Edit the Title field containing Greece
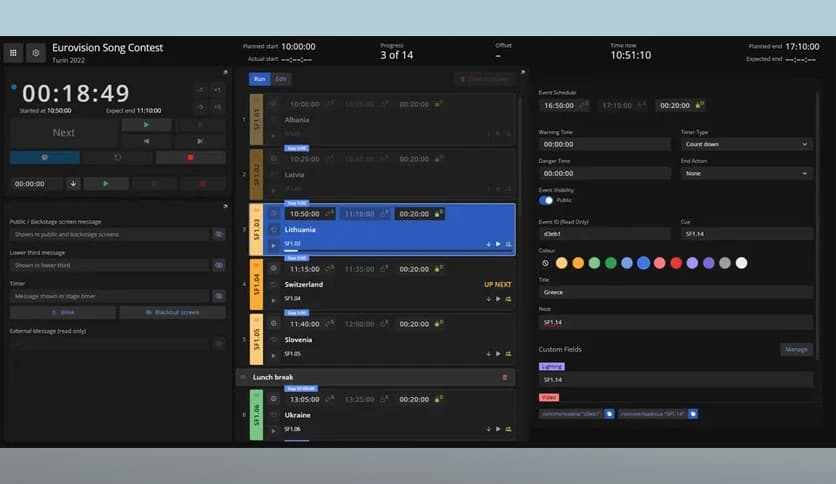This screenshot has height=484, width=836. pos(676,292)
